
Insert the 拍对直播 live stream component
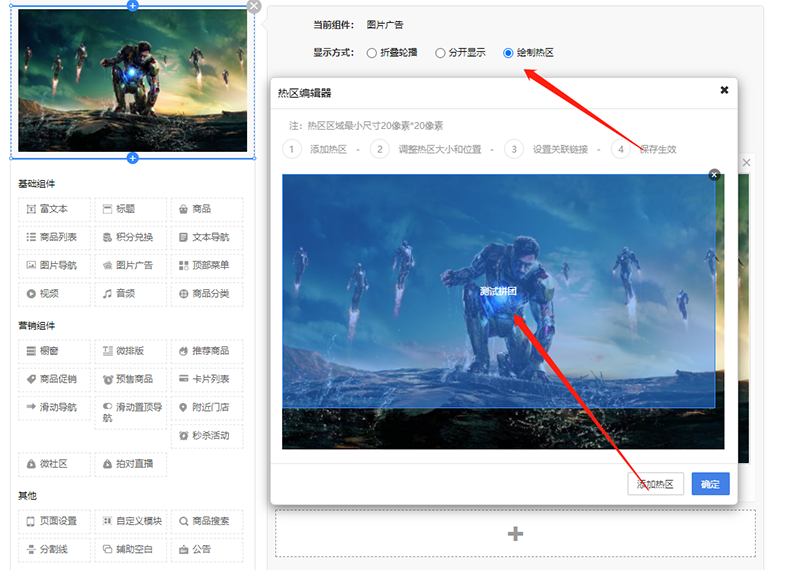coord(131,464)
